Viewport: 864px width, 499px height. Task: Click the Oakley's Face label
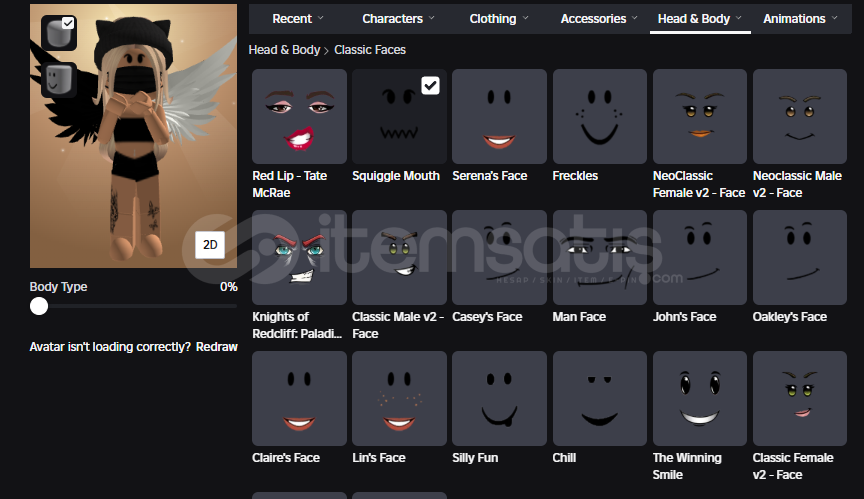point(790,317)
